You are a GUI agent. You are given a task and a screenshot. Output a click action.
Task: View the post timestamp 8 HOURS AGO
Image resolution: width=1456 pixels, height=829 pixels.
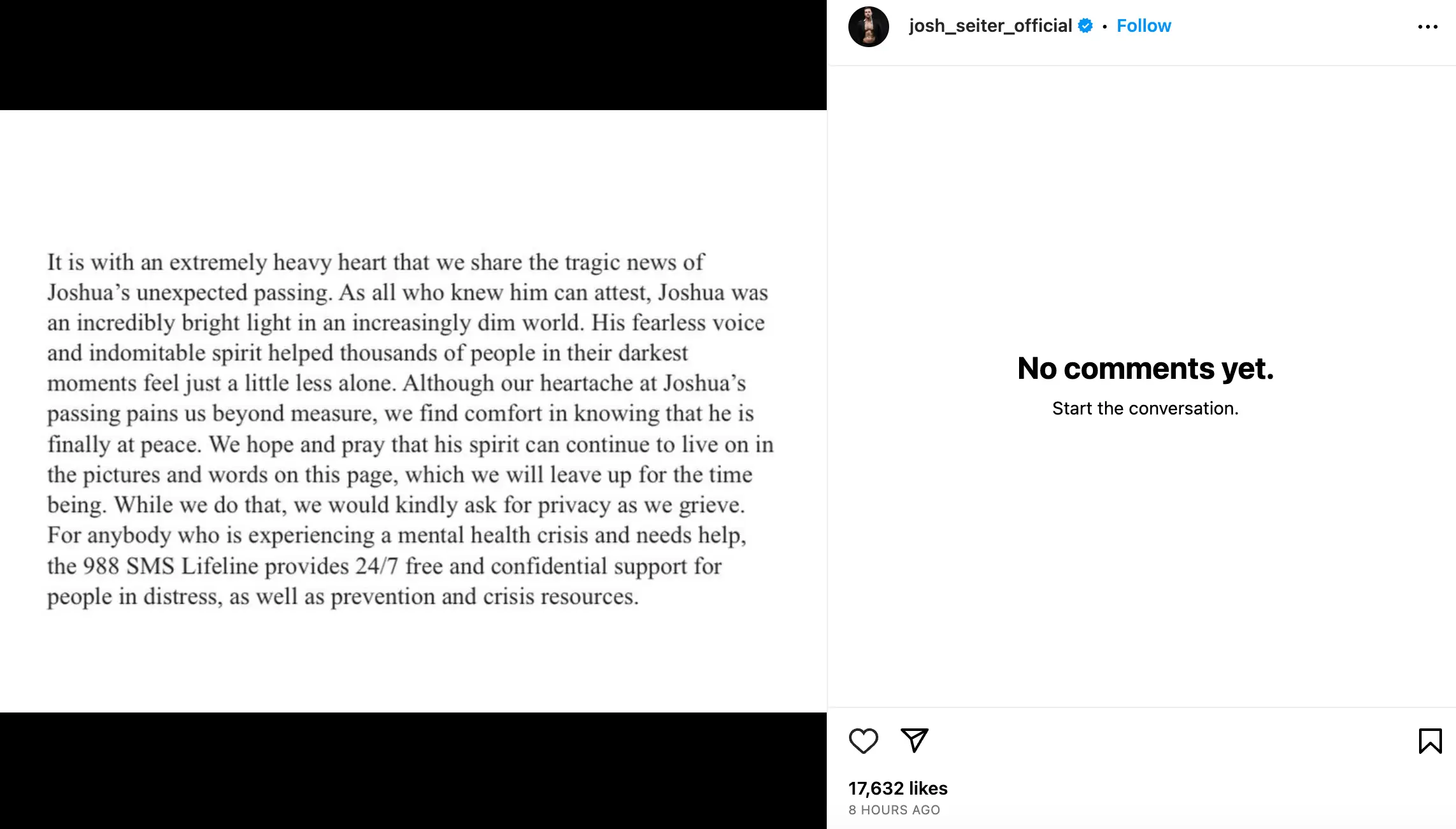click(894, 810)
